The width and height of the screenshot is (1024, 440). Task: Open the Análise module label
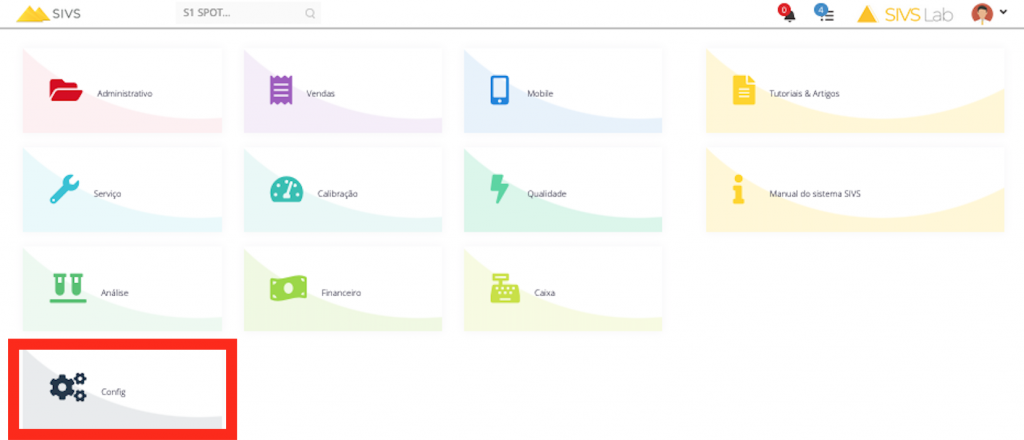pos(115,293)
